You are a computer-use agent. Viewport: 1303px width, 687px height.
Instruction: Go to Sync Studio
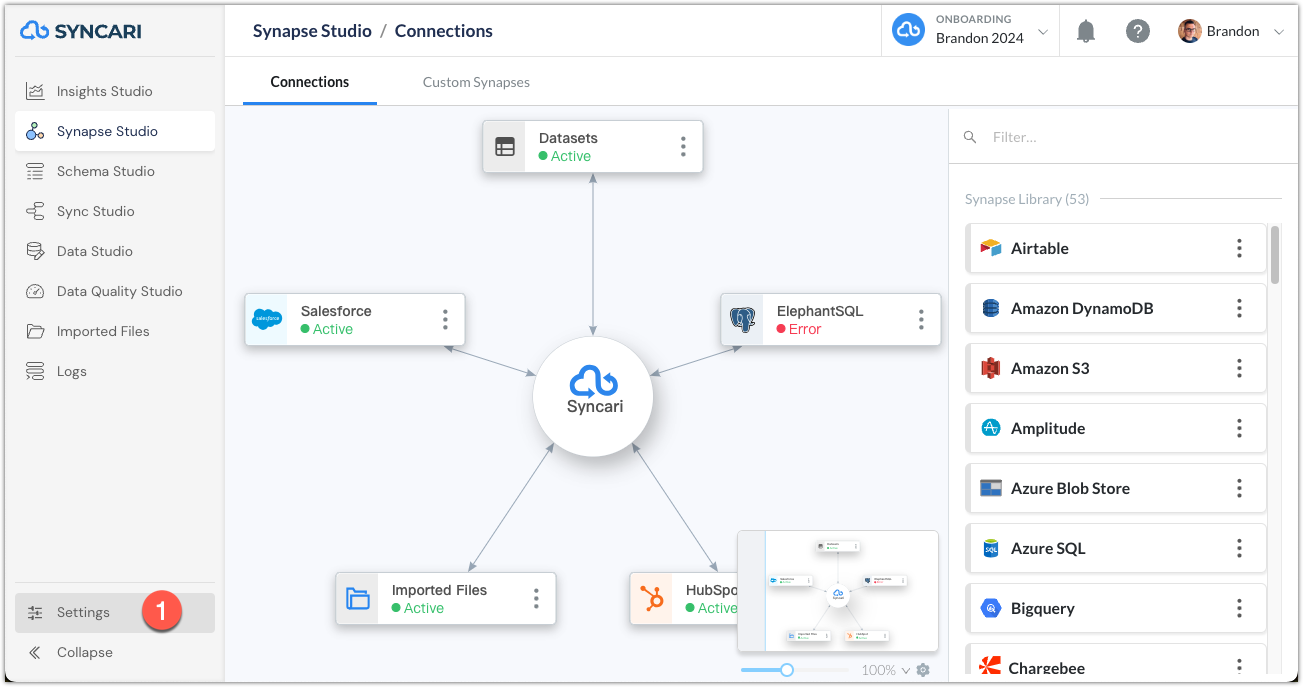115,211
